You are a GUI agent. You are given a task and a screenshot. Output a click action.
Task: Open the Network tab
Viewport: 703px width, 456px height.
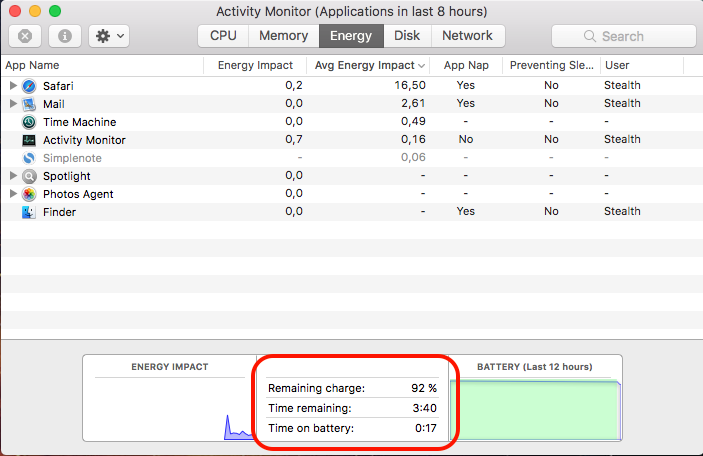pos(468,36)
